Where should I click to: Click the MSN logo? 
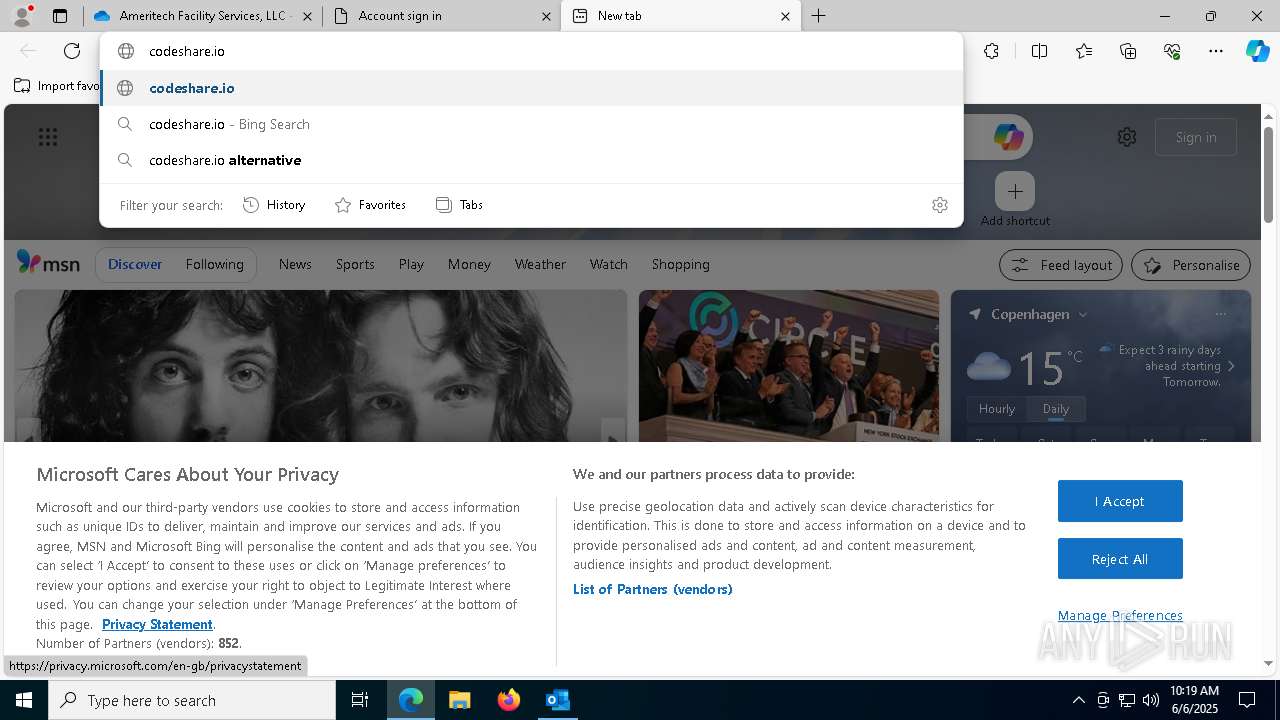(48, 263)
